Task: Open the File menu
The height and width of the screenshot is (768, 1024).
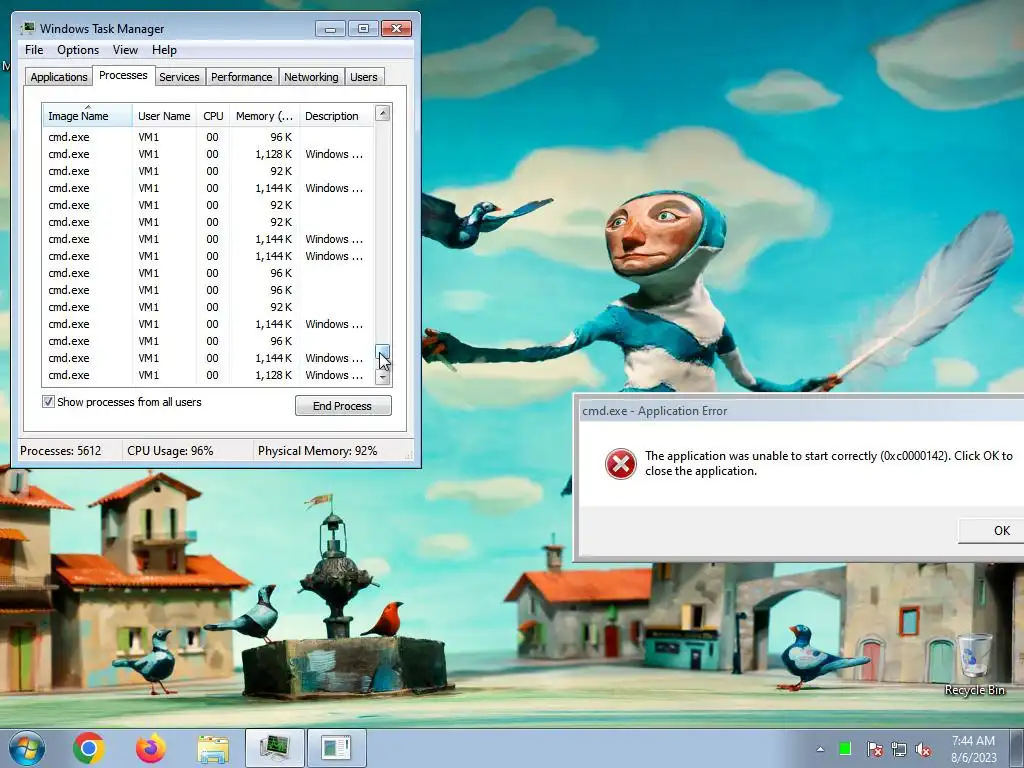Action: (34, 50)
